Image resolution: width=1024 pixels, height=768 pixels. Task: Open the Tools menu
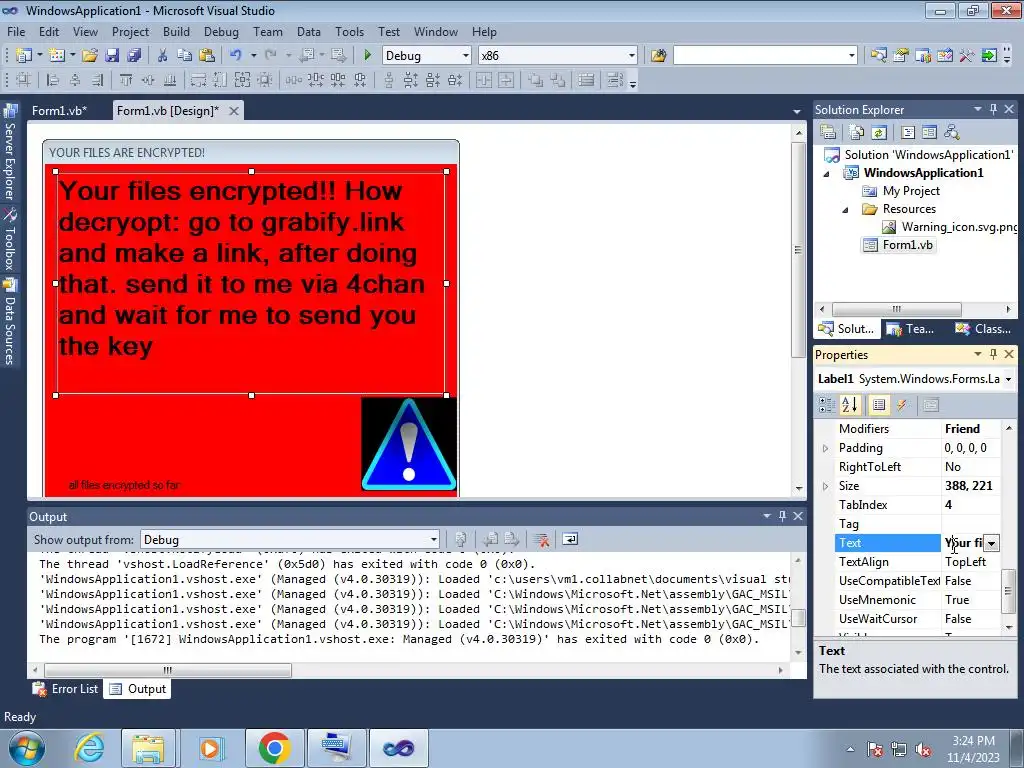pos(349,31)
